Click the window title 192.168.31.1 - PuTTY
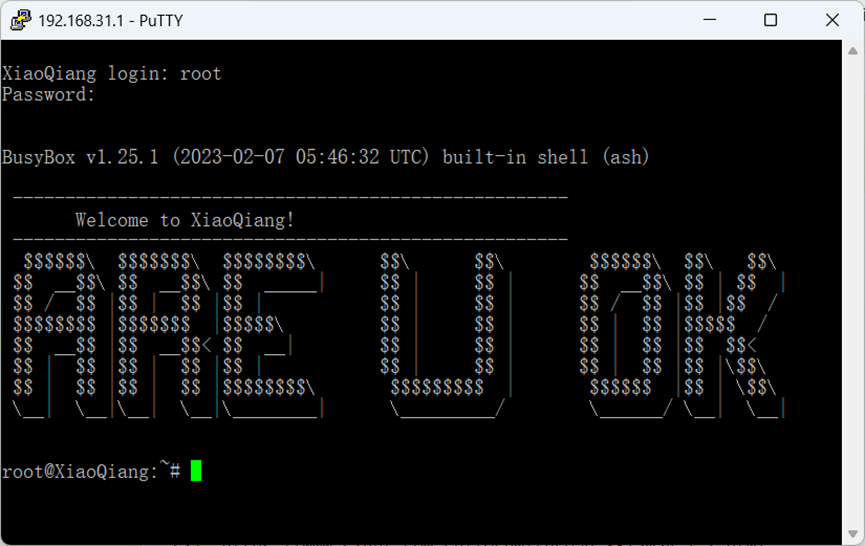The image size is (865, 546). [110, 20]
